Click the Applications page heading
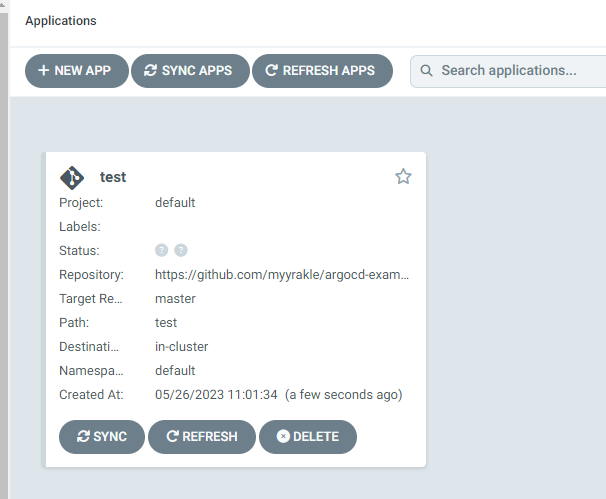The height and width of the screenshot is (499, 606). click(x=61, y=20)
